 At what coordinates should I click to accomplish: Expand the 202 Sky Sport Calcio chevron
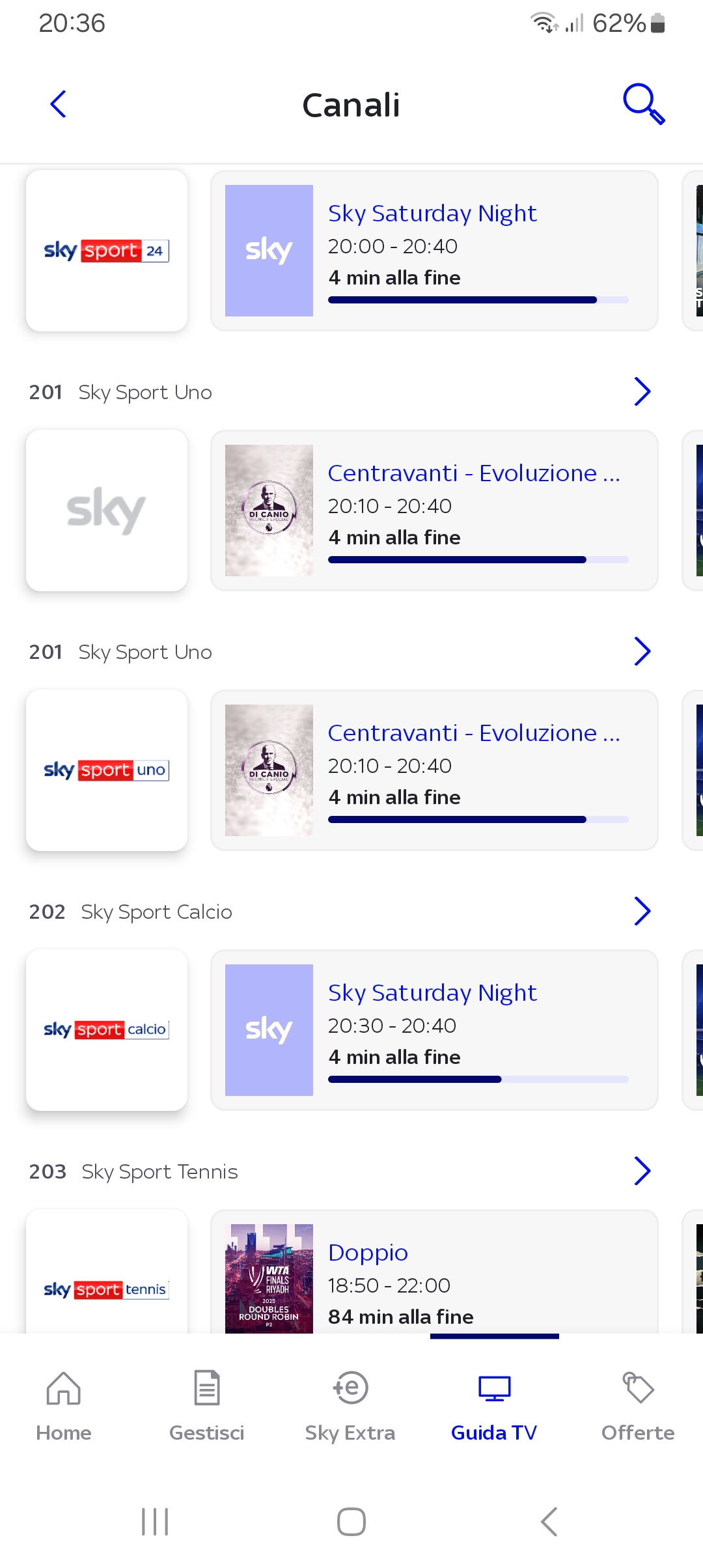point(642,911)
